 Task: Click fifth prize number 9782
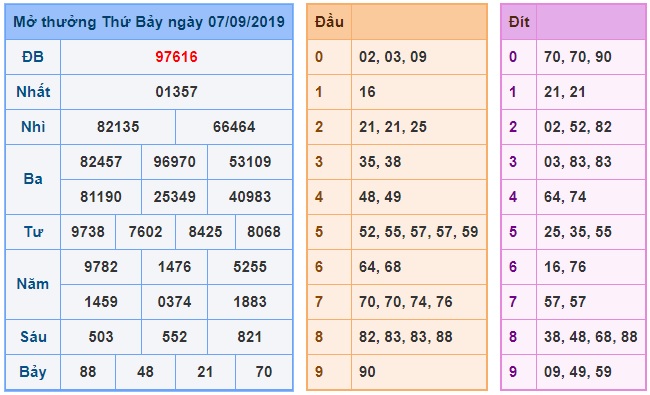point(101,267)
